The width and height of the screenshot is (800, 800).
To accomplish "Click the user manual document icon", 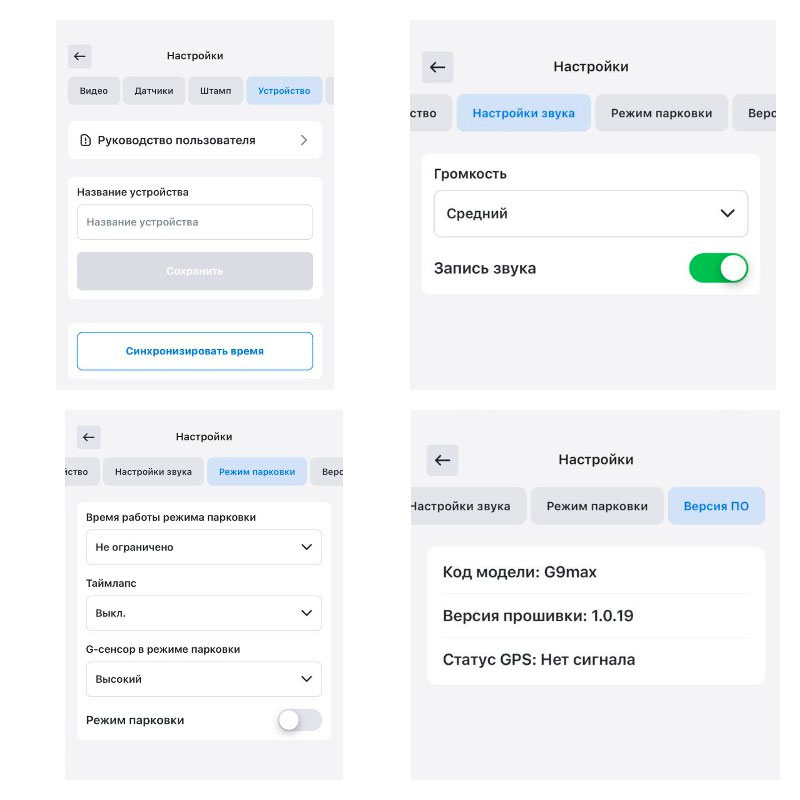I will 86,140.
